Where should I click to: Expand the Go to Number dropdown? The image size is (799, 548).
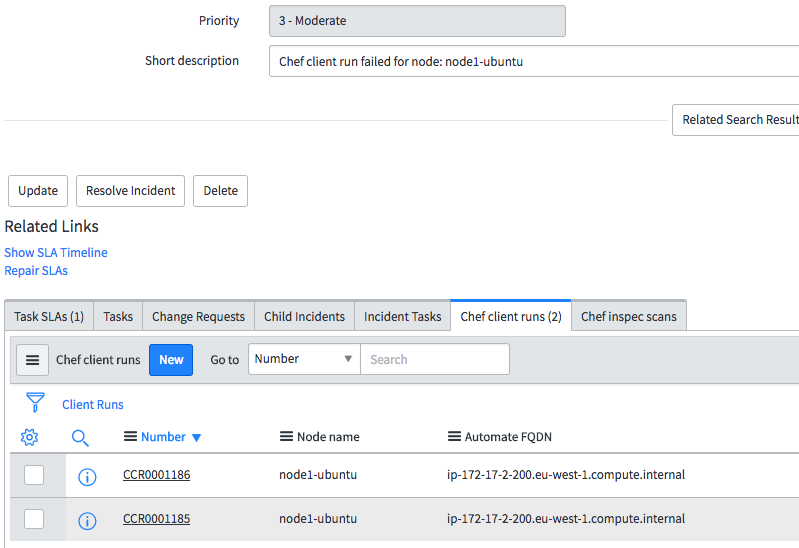304,359
